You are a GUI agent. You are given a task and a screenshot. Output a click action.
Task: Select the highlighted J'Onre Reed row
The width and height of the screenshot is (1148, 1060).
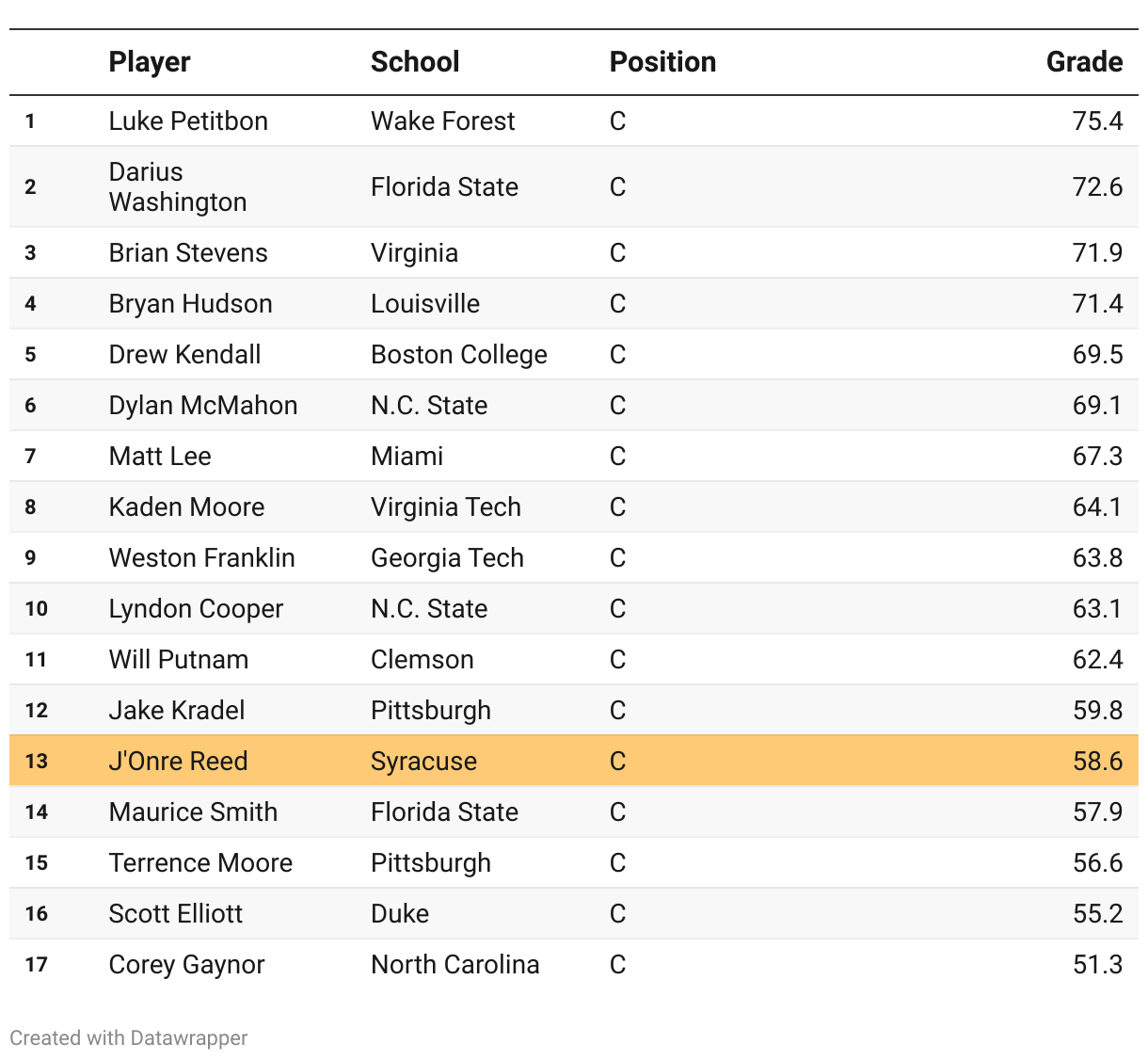tap(573, 761)
